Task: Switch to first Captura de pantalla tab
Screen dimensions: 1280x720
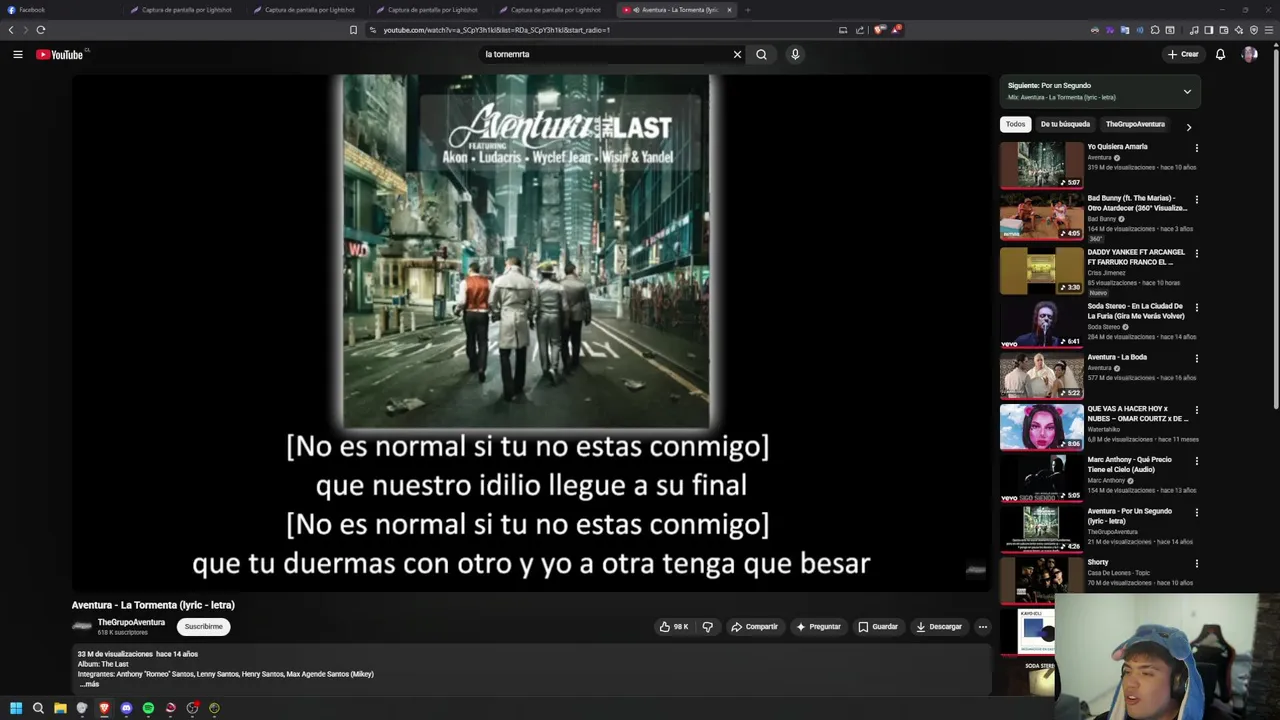Action: 187,10
